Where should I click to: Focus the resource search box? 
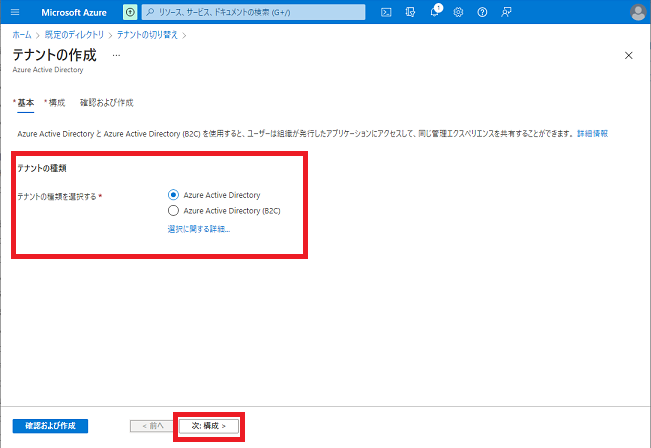click(x=253, y=12)
